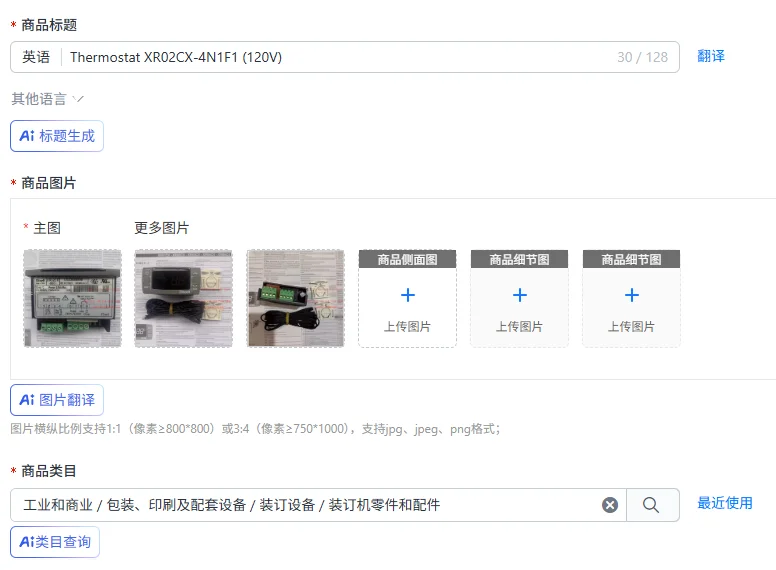Click plus icon in last 商品细节图 slot
Screen dimensions: 776x570
[632, 295]
